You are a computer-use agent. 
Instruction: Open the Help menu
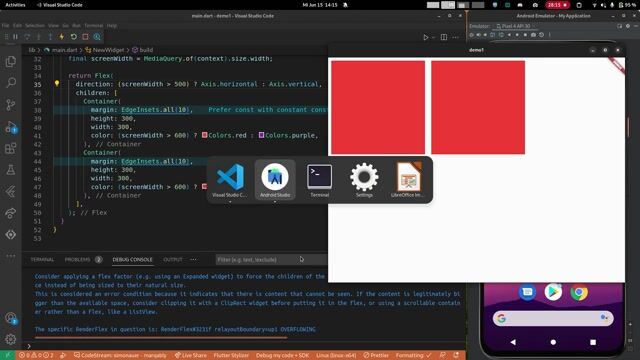[x=112, y=25]
